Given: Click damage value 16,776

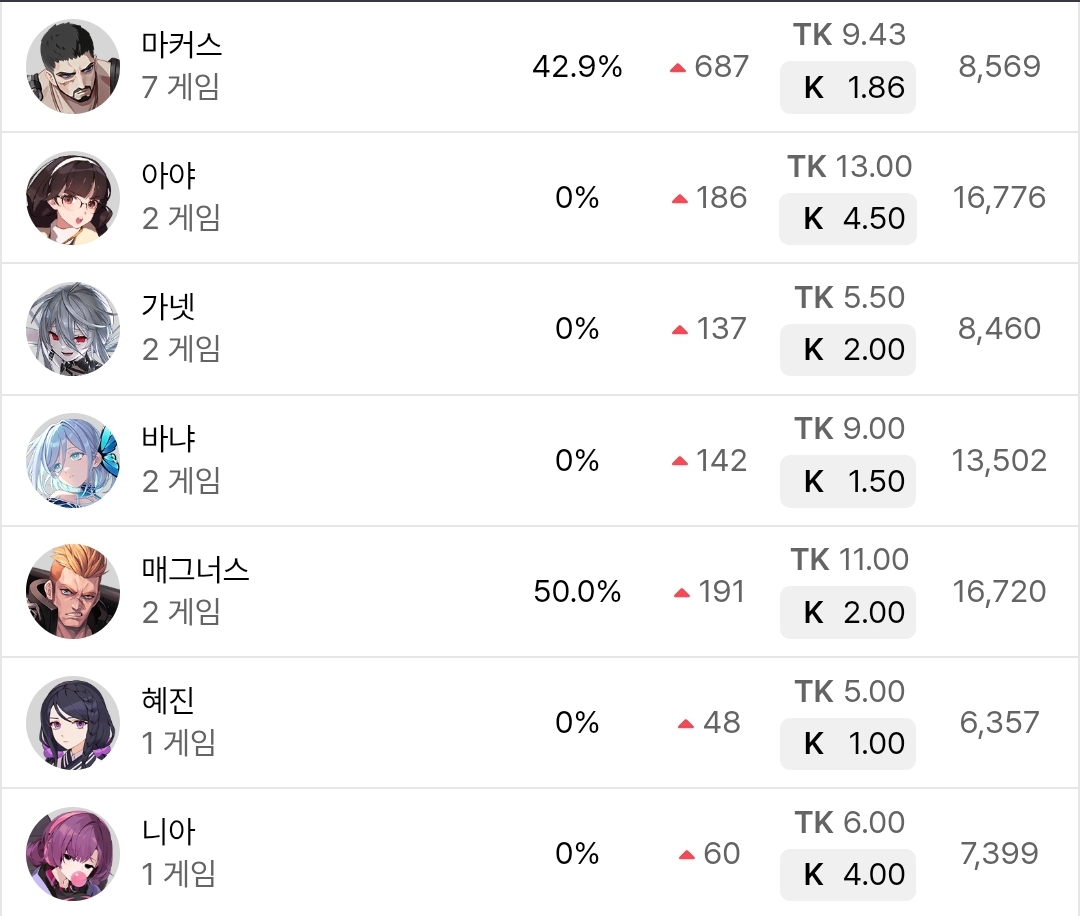Looking at the screenshot, I should (x=999, y=198).
